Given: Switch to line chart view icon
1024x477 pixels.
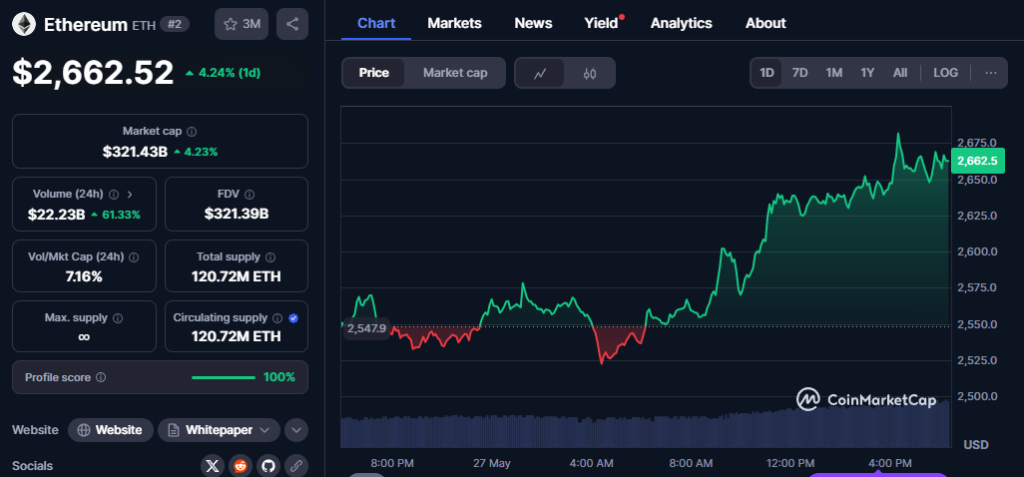Looking at the screenshot, I should click(x=540, y=73).
